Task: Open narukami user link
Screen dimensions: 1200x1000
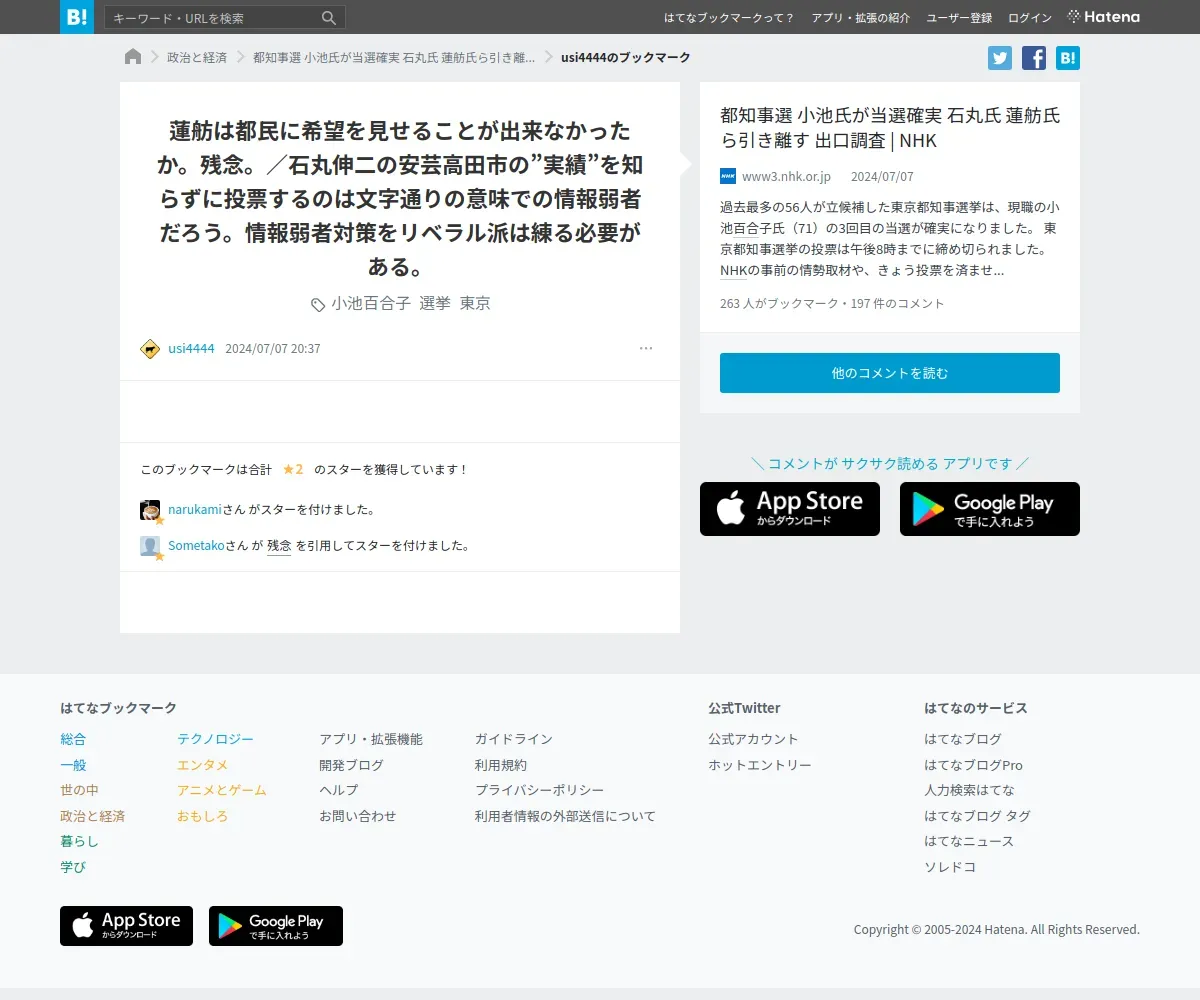Action: 194,510
